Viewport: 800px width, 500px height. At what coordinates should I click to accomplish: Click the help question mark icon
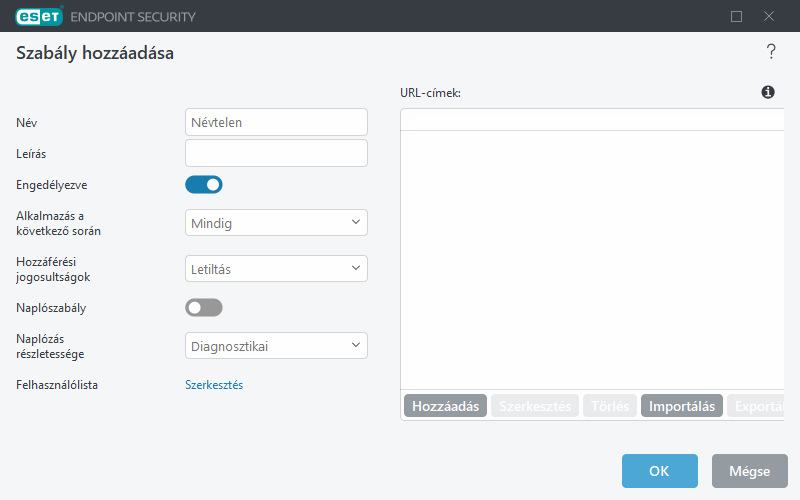point(771,52)
